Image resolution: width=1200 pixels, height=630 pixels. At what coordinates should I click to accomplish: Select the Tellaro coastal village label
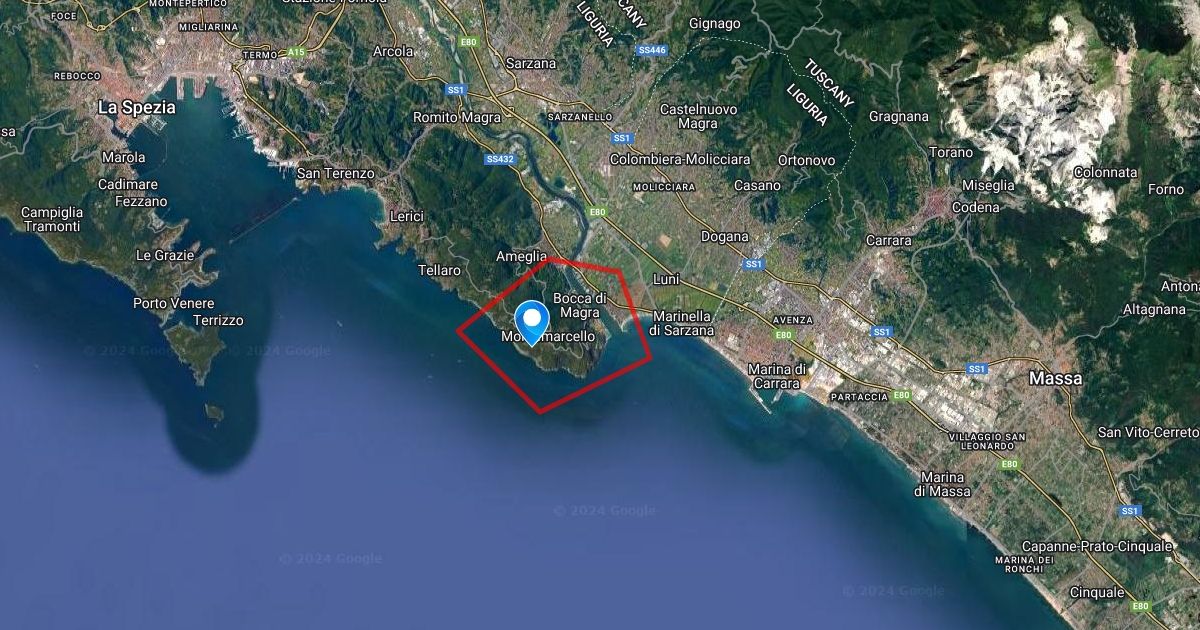coord(440,270)
